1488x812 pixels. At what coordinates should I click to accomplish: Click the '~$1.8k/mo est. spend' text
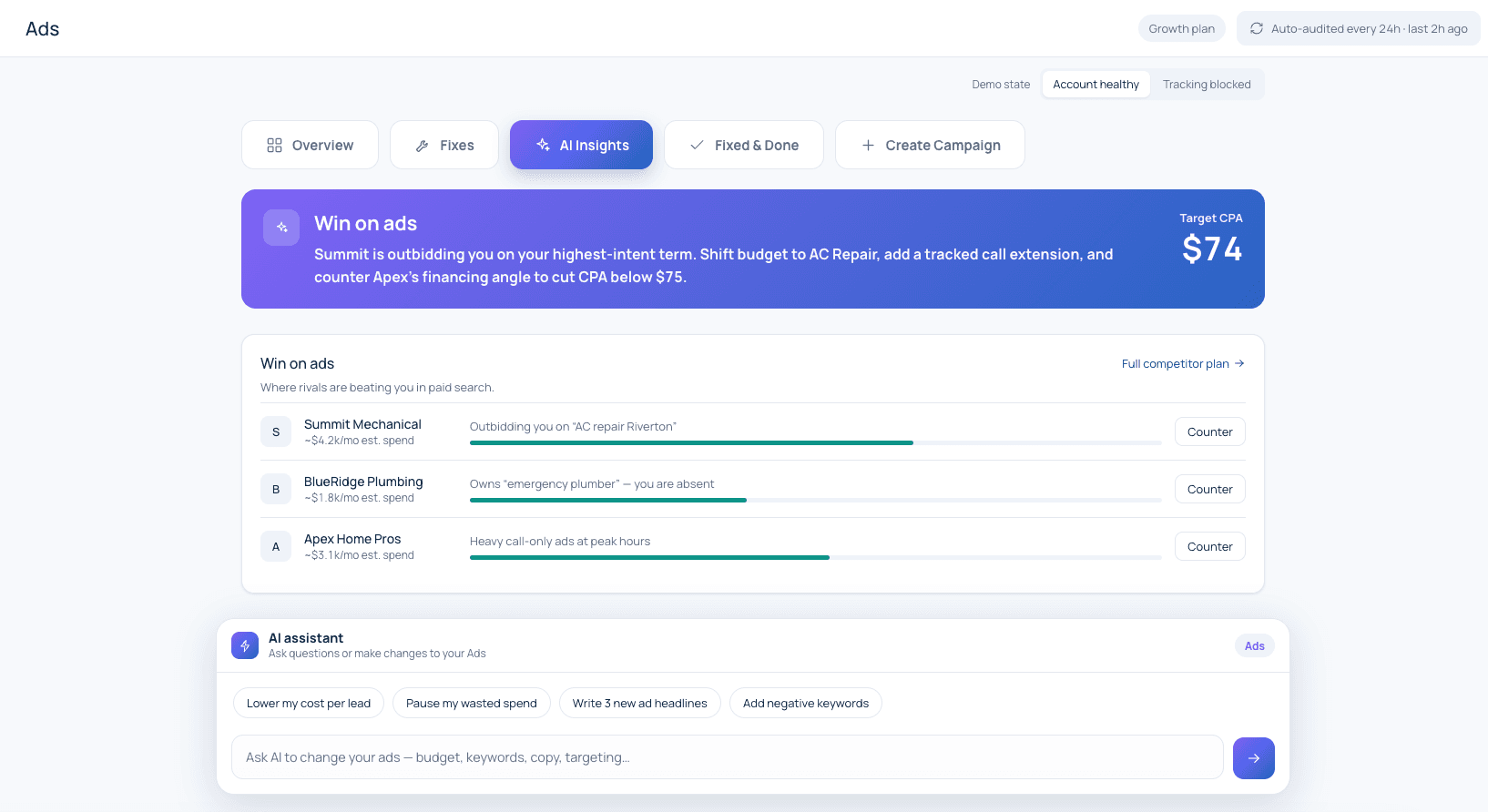click(x=359, y=498)
